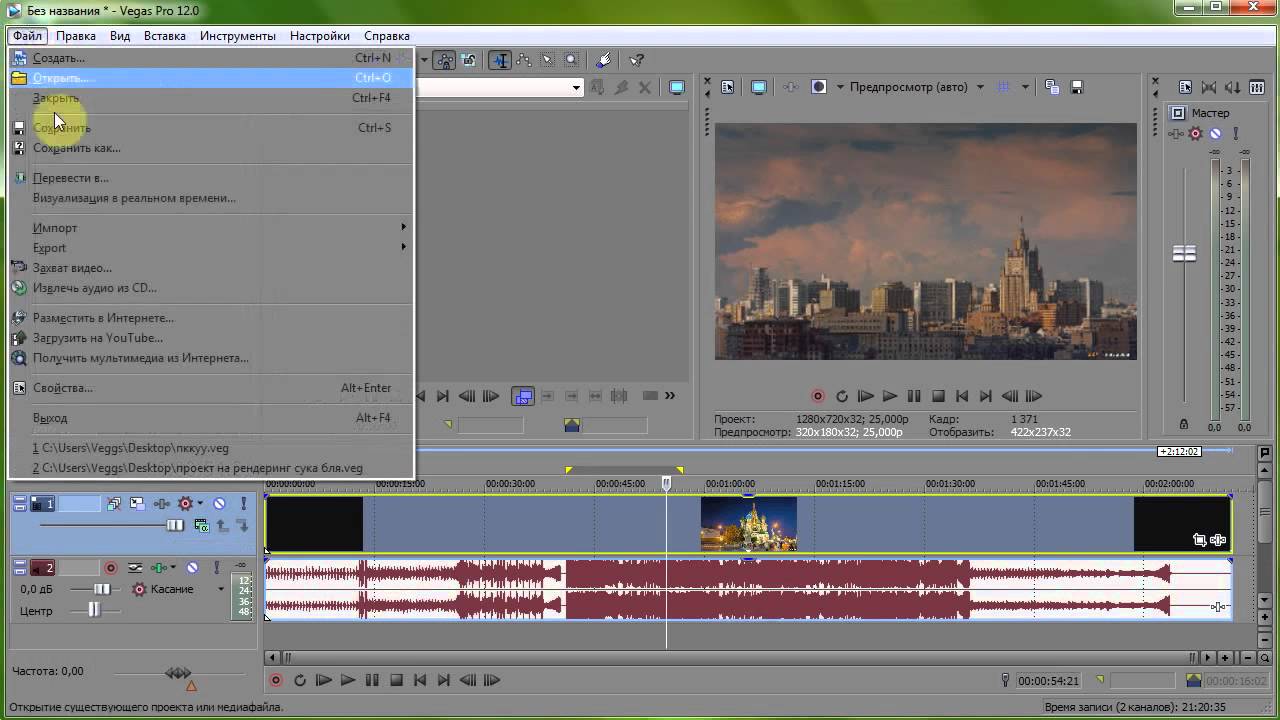
Task: Open the Правка menu in menu bar
Action: click(x=76, y=36)
